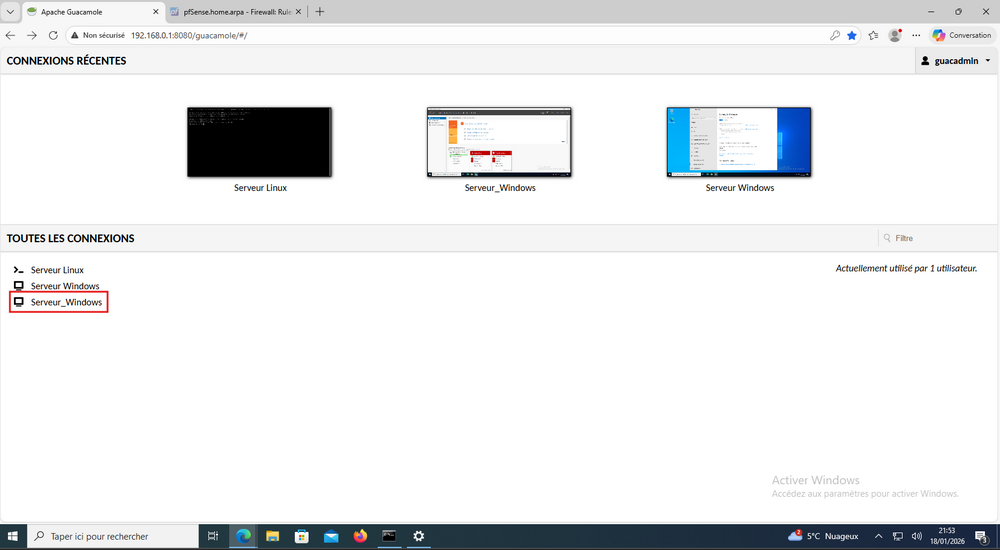Expand the browser tab list dropdown
Viewport: 1000px width, 550px height.
pyautogui.click(x=9, y=11)
